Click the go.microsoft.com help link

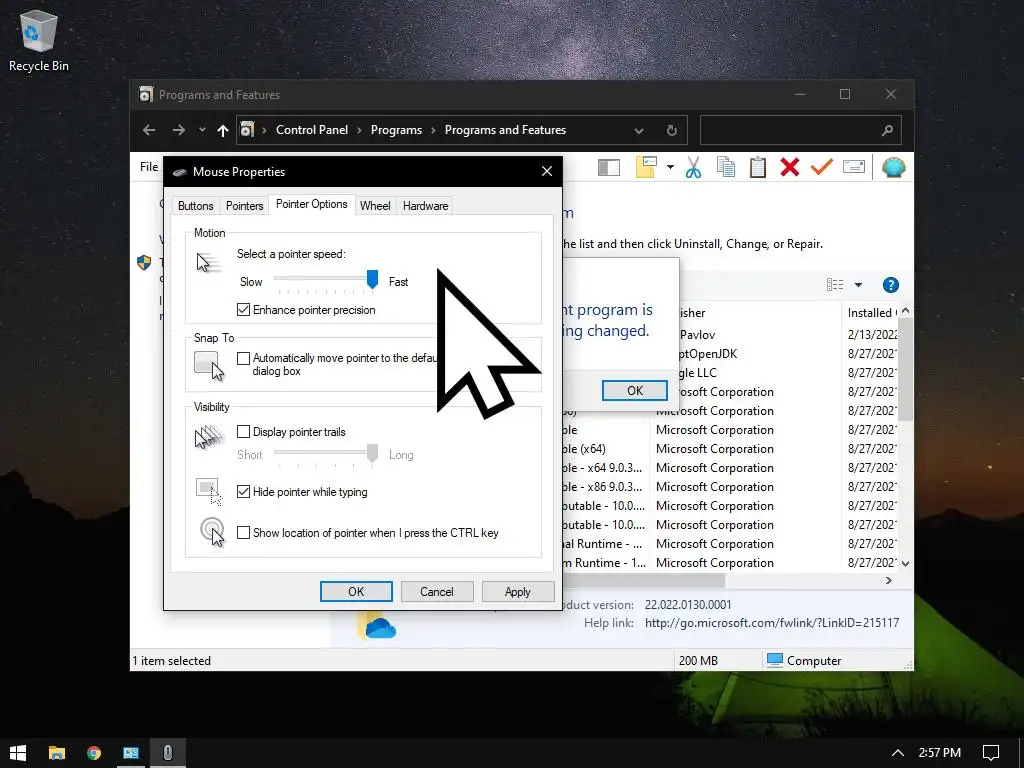(x=771, y=623)
